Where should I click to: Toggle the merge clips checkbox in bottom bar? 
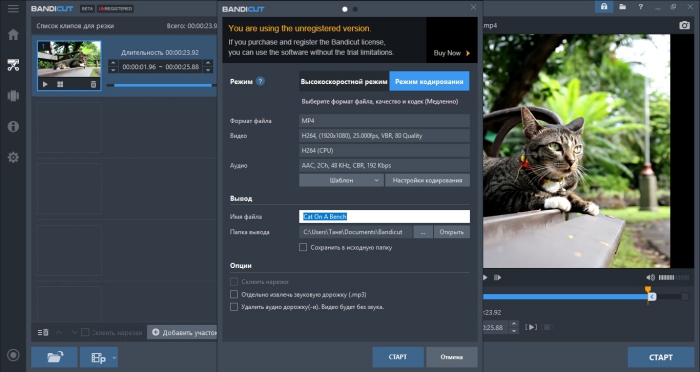click(85, 332)
